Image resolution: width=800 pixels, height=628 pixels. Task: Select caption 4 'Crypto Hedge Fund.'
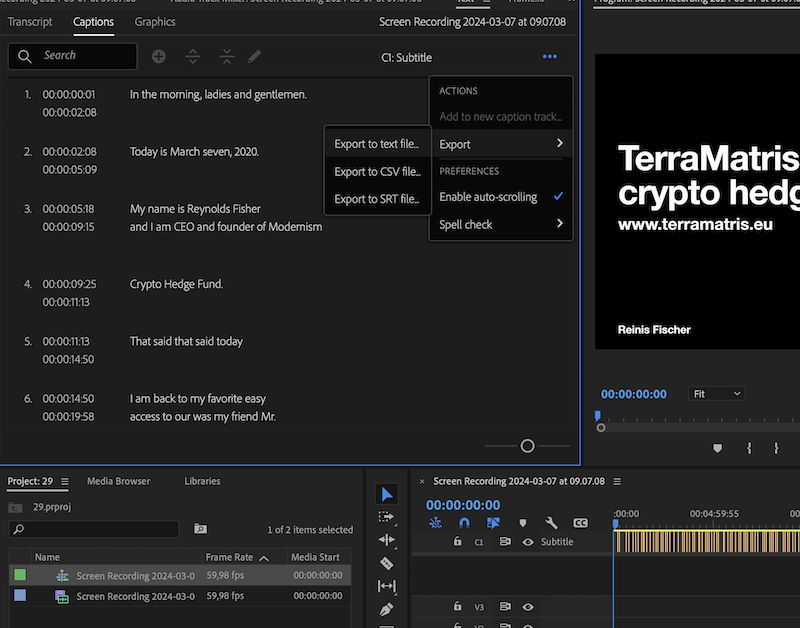(x=176, y=284)
